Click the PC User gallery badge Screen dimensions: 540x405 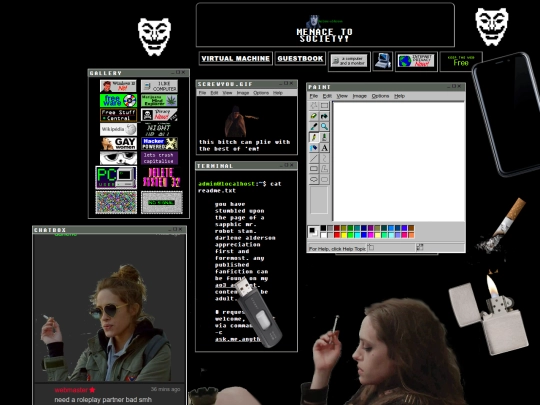(x=116, y=177)
